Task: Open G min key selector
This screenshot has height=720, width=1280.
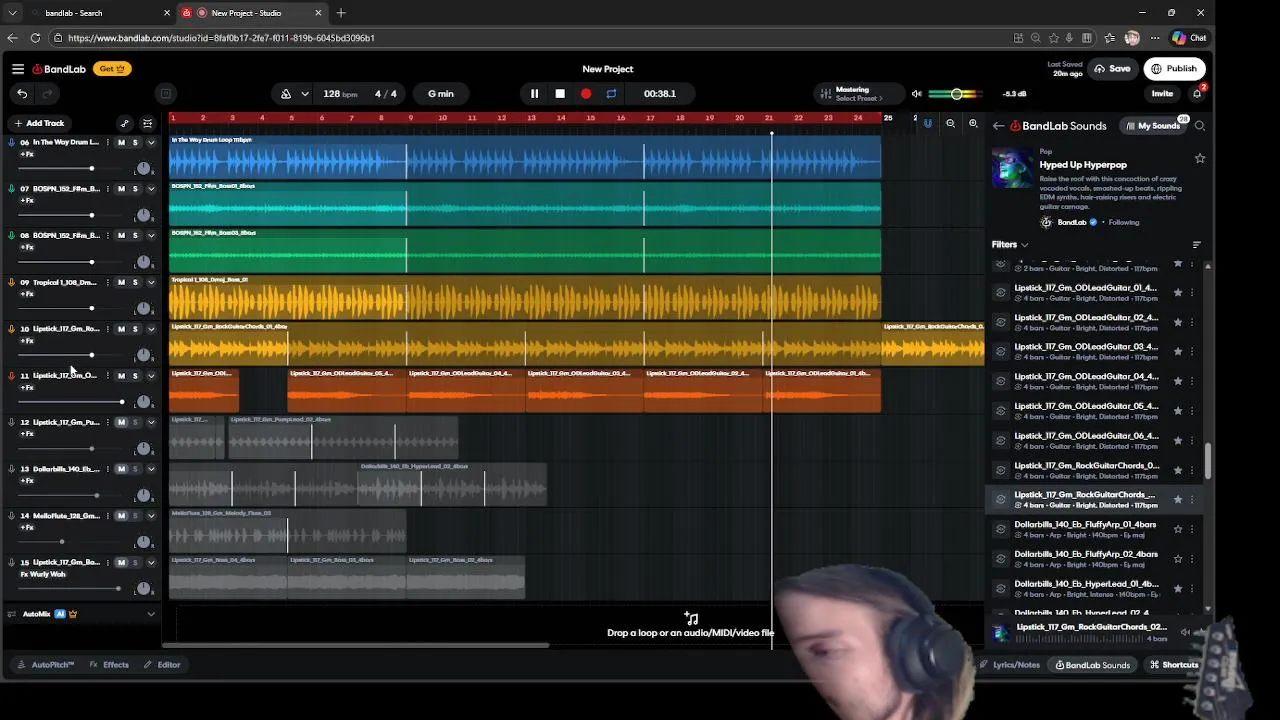Action: point(441,94)
